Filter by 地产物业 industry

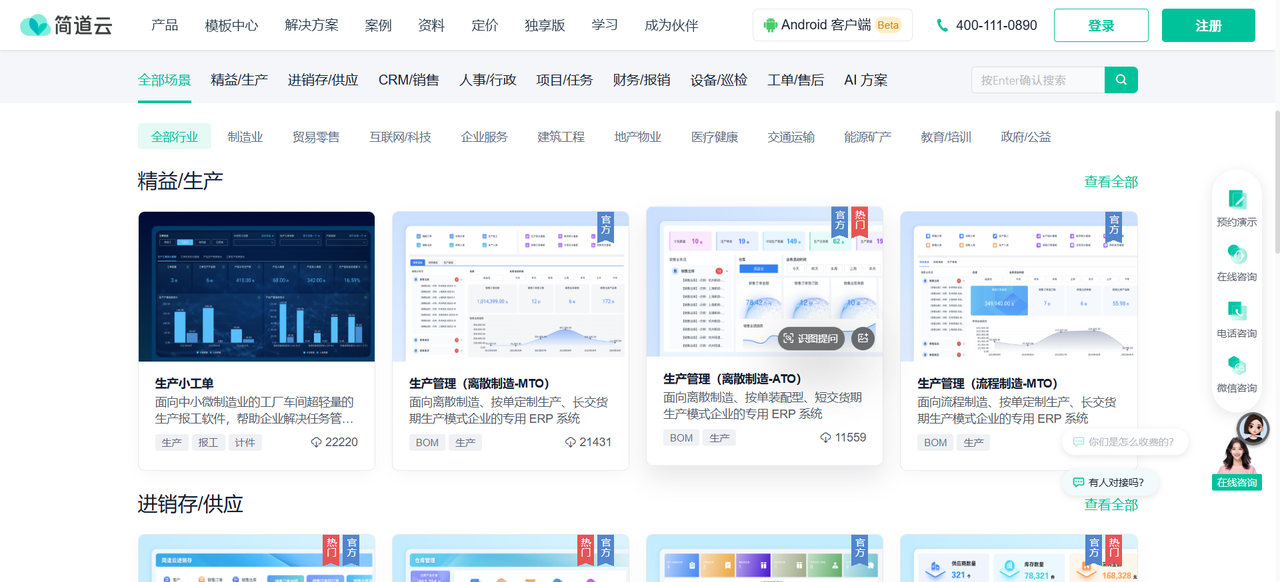click(x=638, y=137)
